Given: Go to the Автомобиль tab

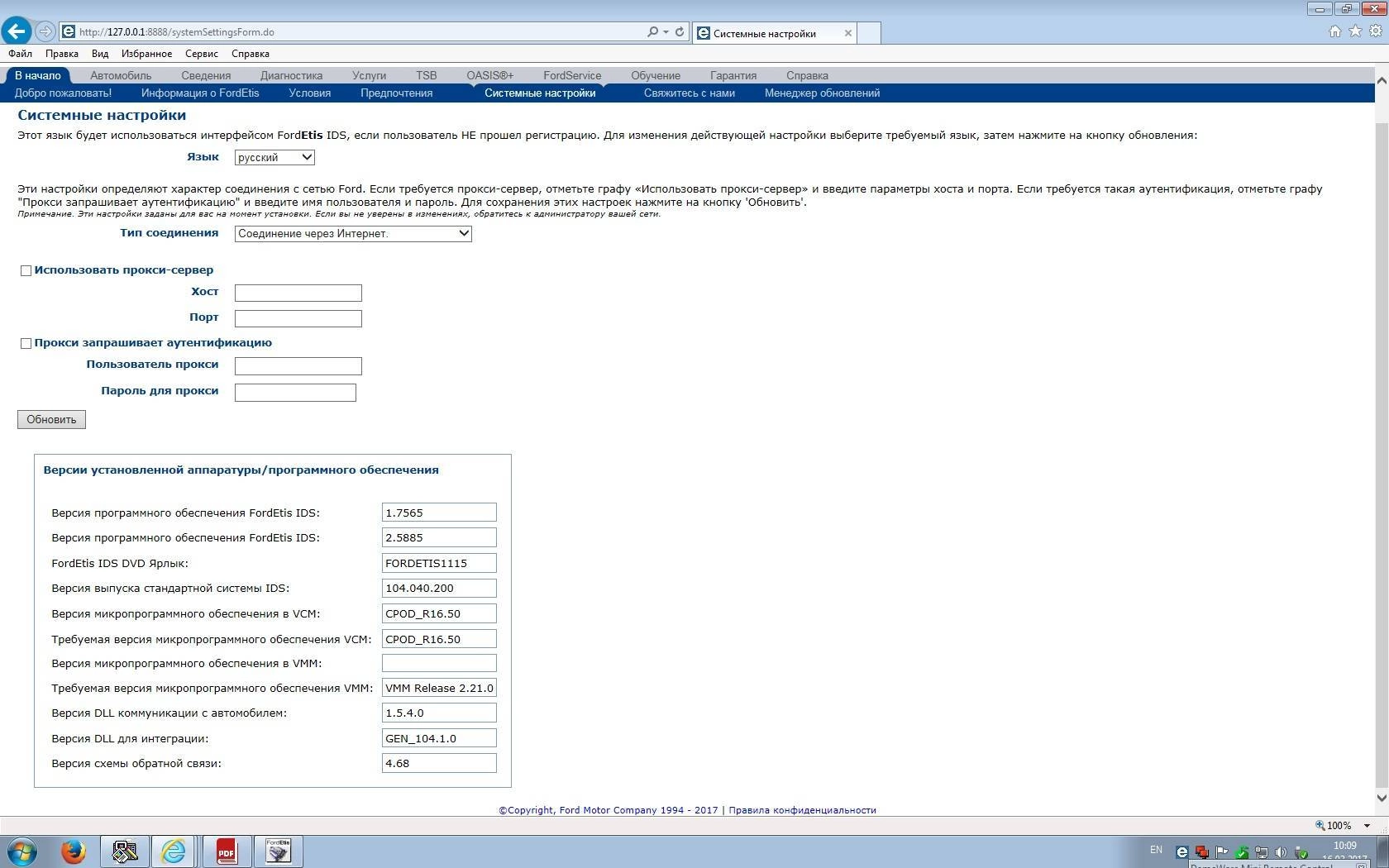Looking at the screenshot, I should point(121,75).
